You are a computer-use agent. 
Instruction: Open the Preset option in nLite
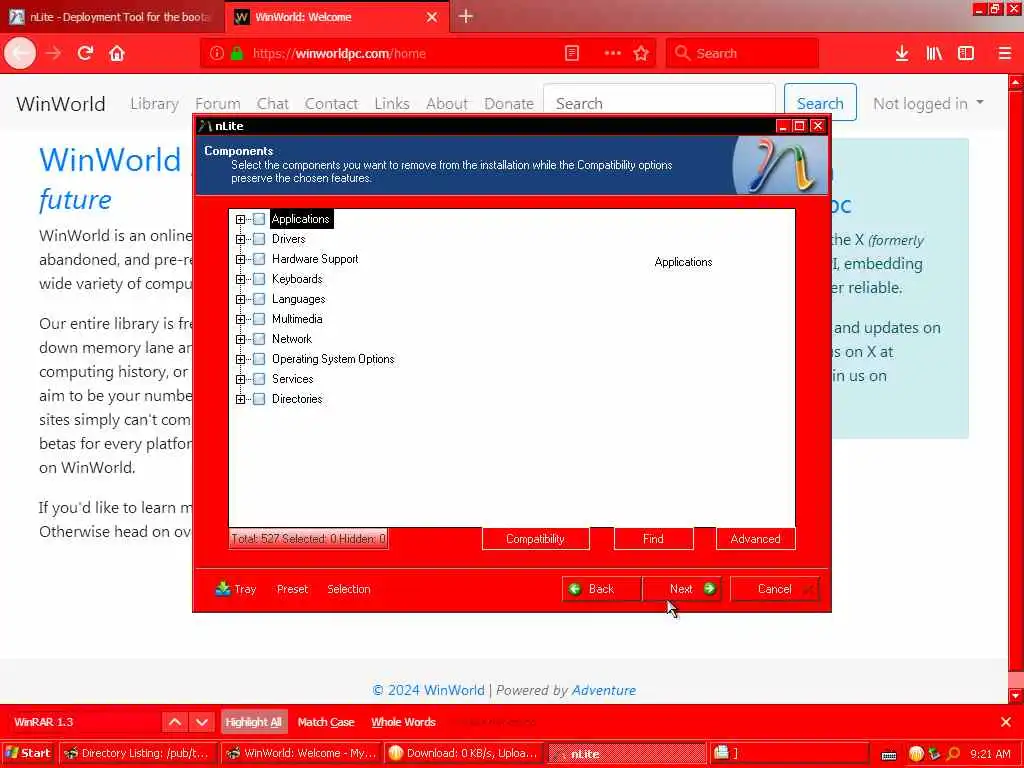click(292, 589)
